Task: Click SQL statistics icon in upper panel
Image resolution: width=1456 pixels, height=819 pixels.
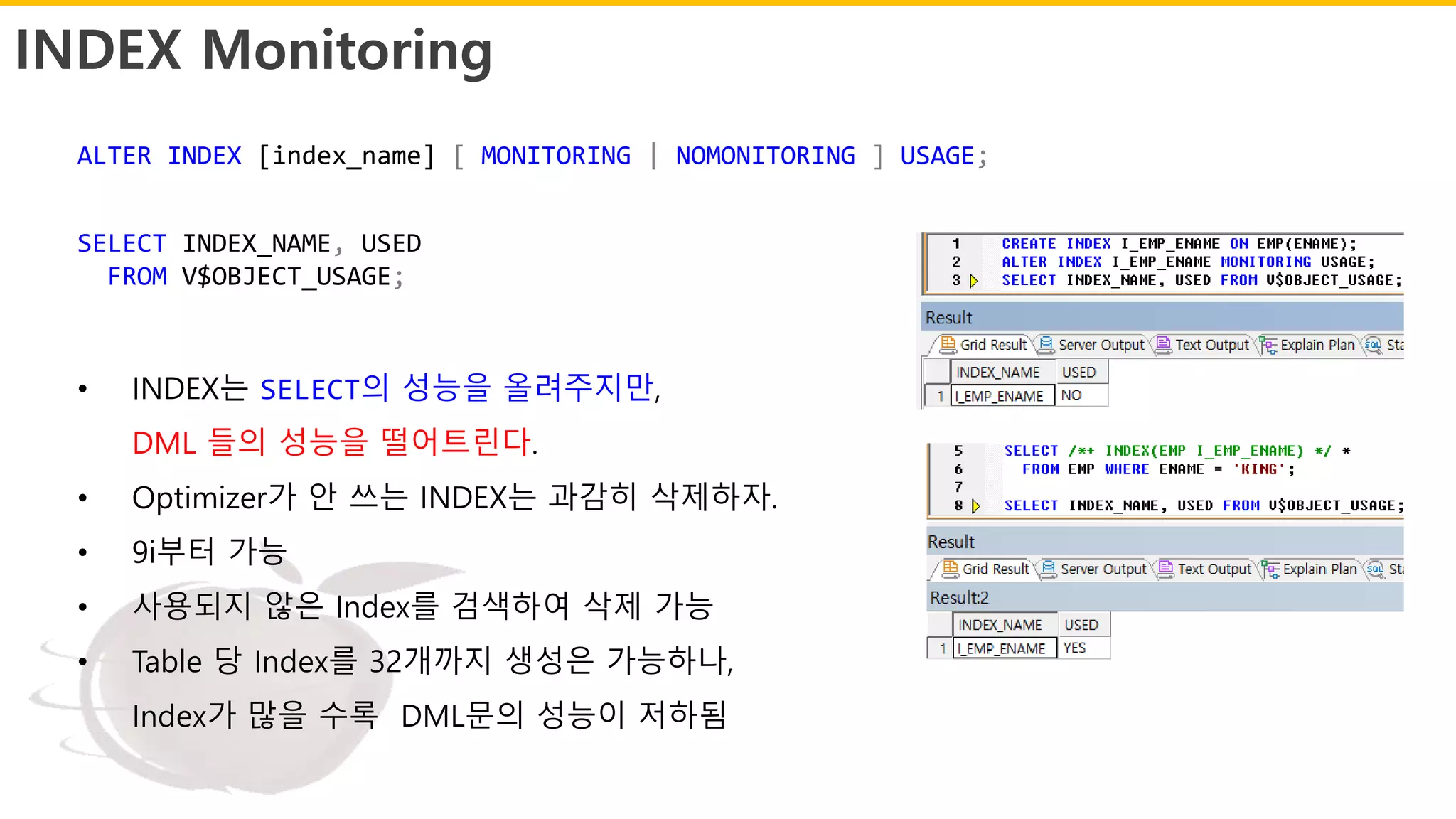Action: tap(1373, 345)
